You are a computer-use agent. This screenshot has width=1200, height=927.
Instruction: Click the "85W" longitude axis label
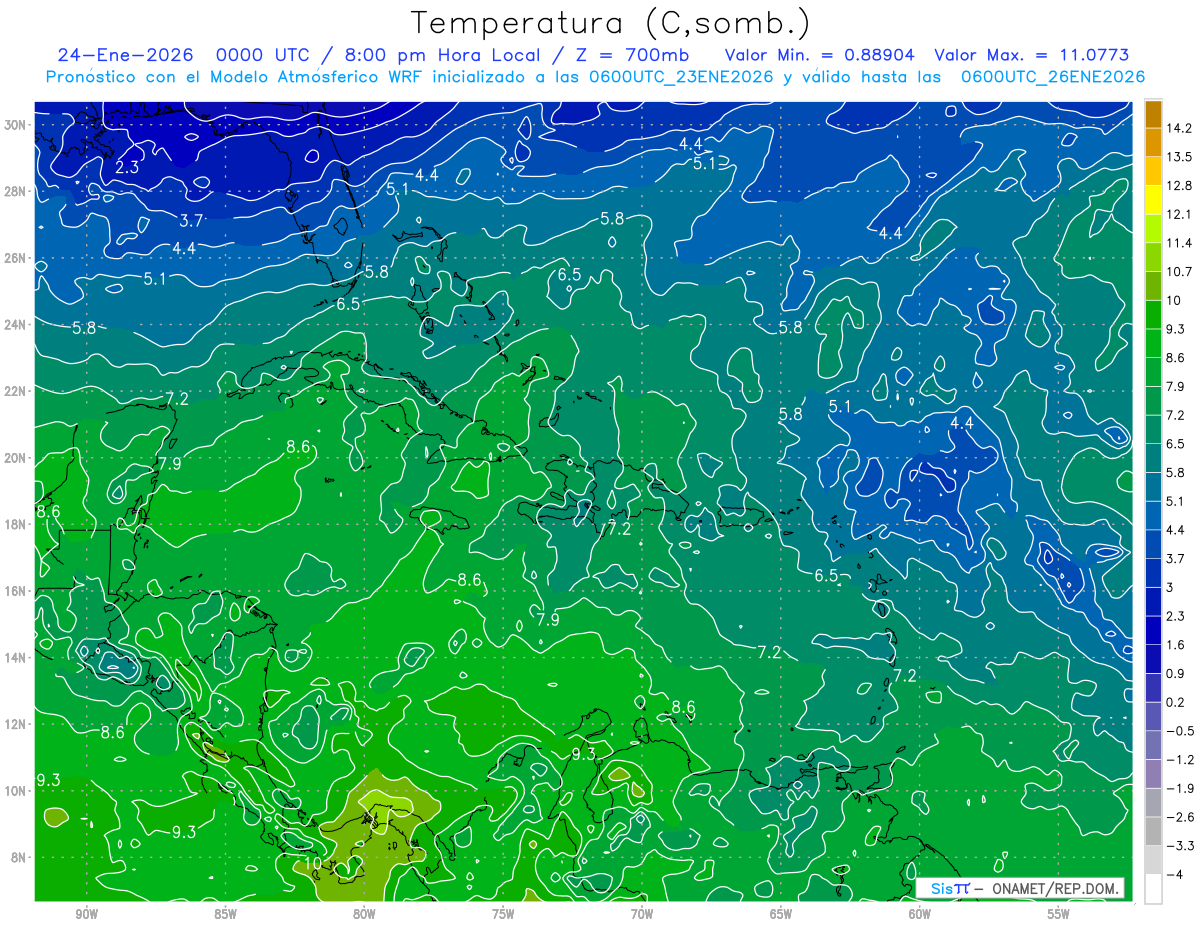[x=225, y=915]
